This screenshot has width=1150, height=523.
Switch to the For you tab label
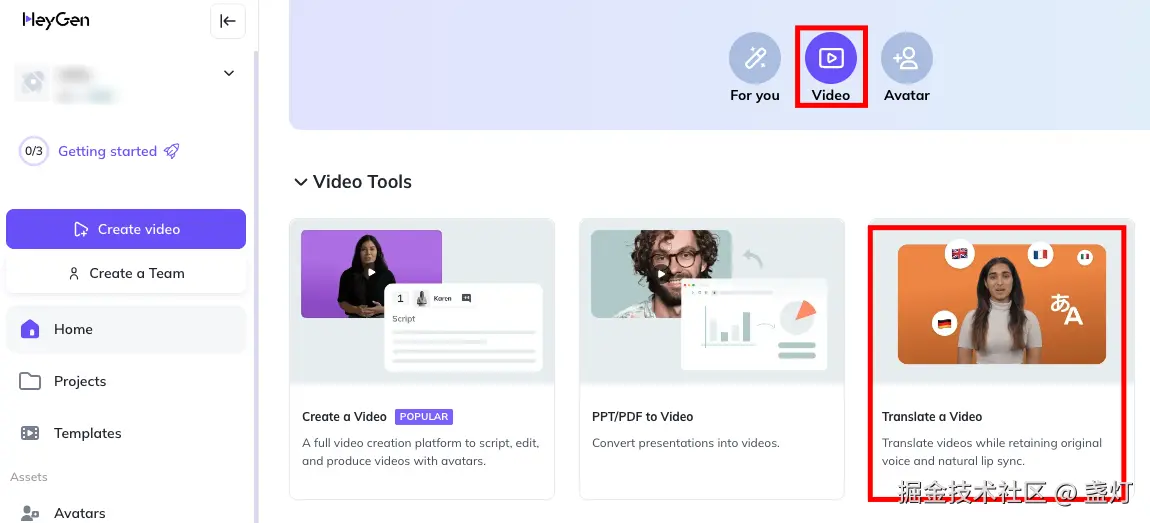[755, 95]
